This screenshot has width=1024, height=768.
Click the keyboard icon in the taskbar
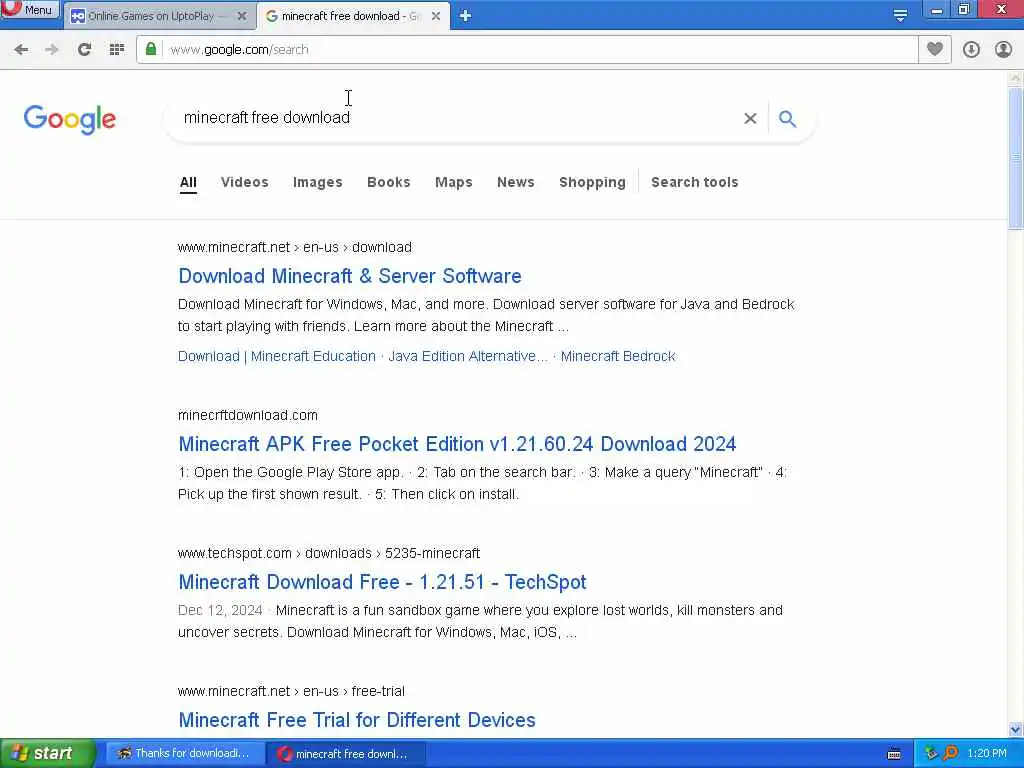[894, 754]
